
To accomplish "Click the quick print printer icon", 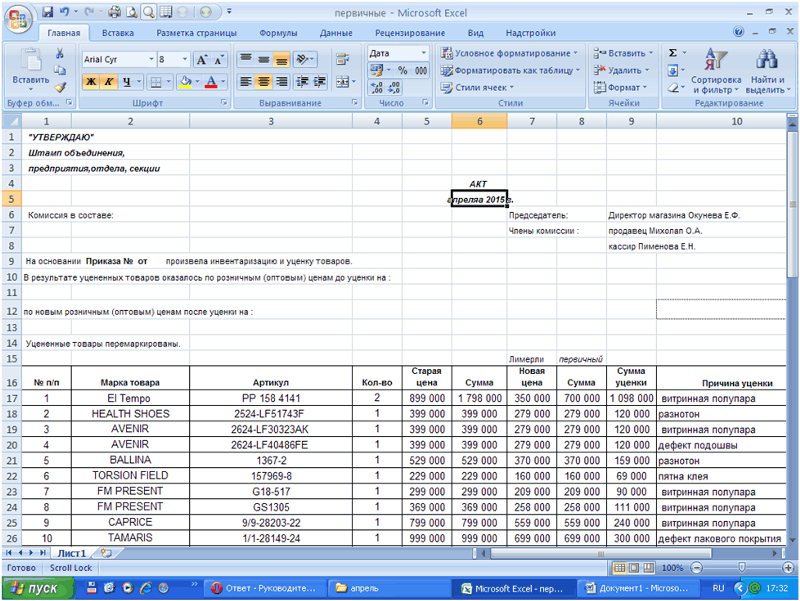I will (x=114, y=12).
